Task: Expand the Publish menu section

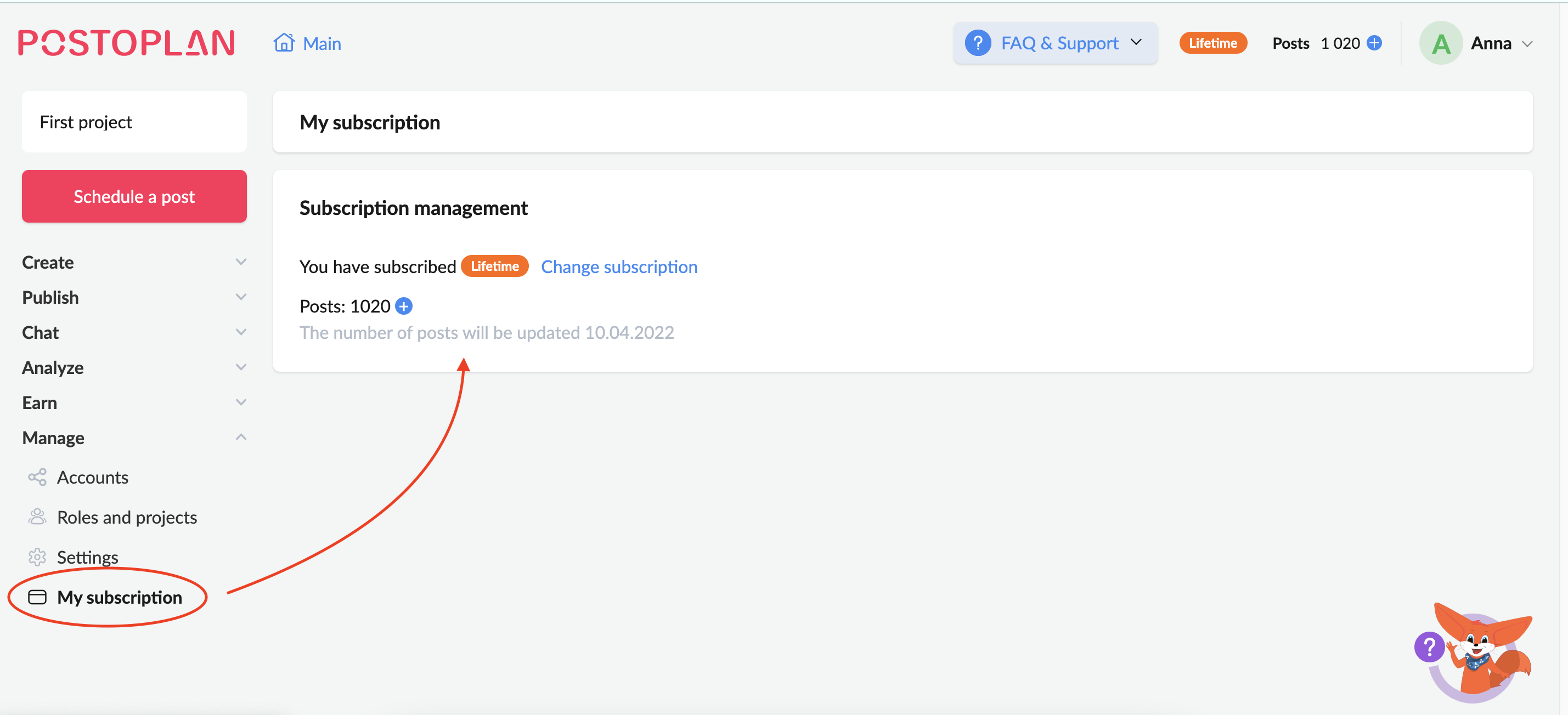Action: [x=134, y=298]
